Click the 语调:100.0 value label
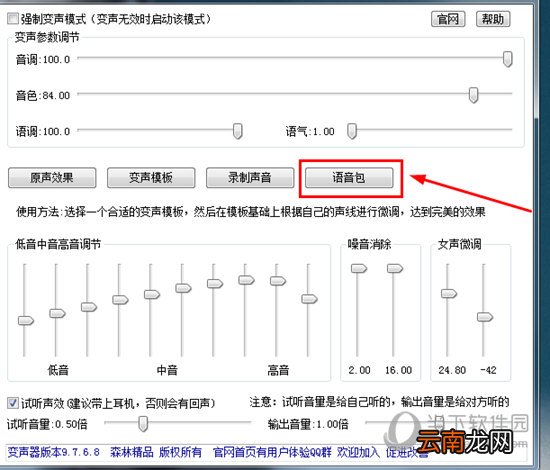Viewport: 550px width, 470px height. coord(43,131)
